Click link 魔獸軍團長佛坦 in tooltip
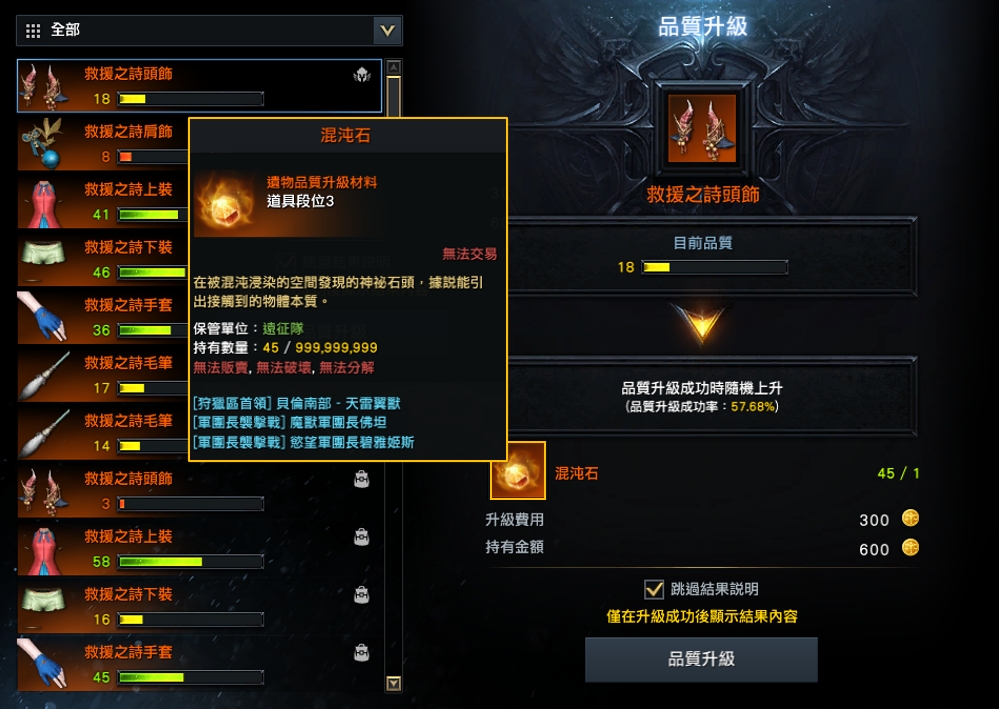The height and width of the screenshot is (709, 999). coord(338,422)
